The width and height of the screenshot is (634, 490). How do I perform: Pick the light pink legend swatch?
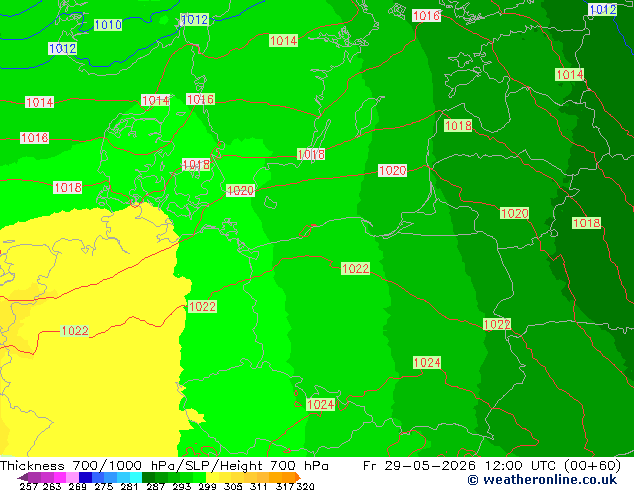[x=72, y=477]
